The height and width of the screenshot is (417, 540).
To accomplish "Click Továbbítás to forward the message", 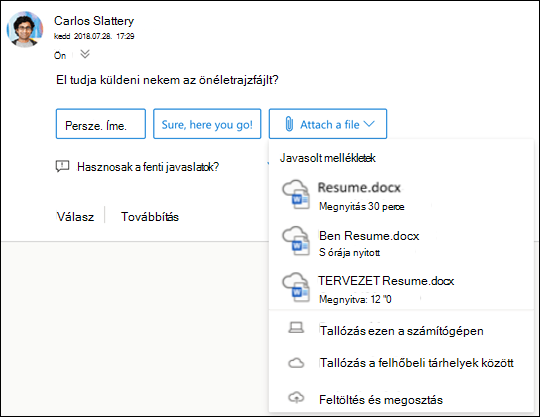I will [150, 217].
